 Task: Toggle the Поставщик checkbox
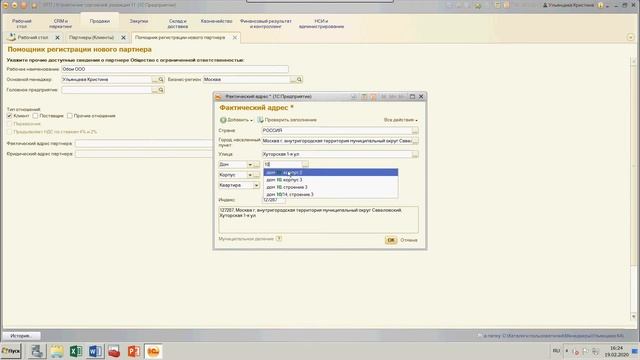(36, 116)
